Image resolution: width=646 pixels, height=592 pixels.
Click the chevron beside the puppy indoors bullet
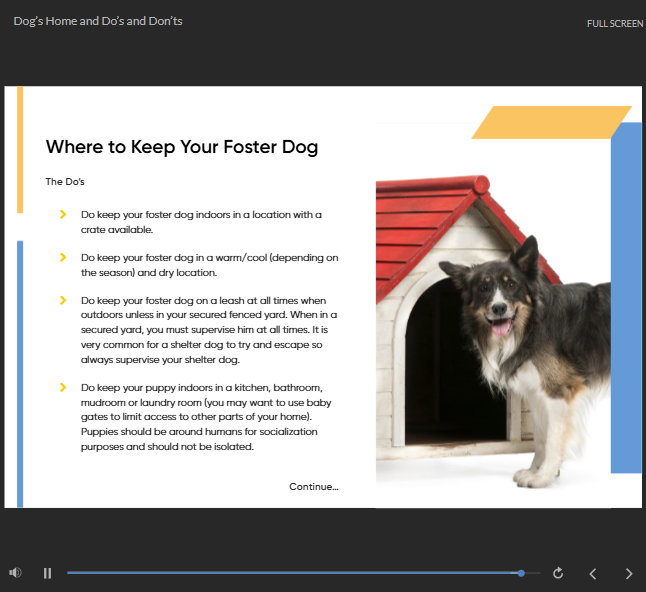click(x=64, y=387)
